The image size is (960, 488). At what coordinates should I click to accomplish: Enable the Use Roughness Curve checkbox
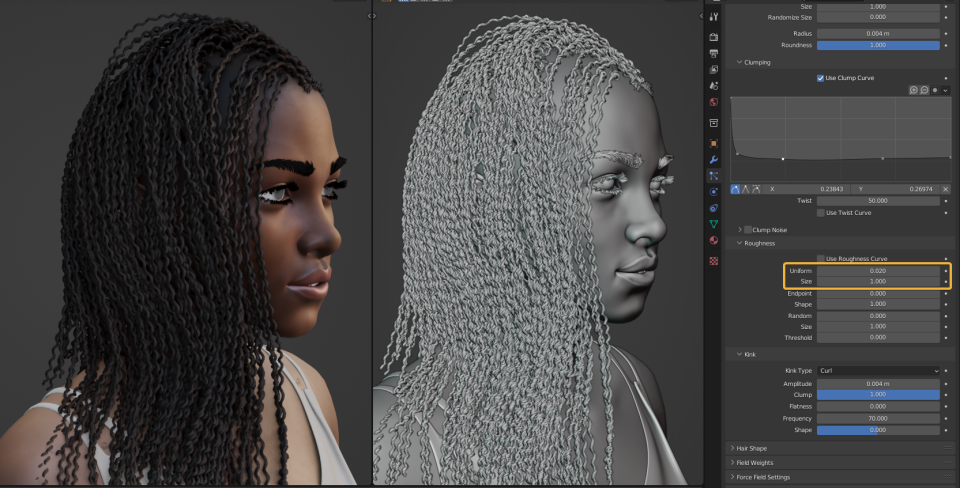point(820,258)
